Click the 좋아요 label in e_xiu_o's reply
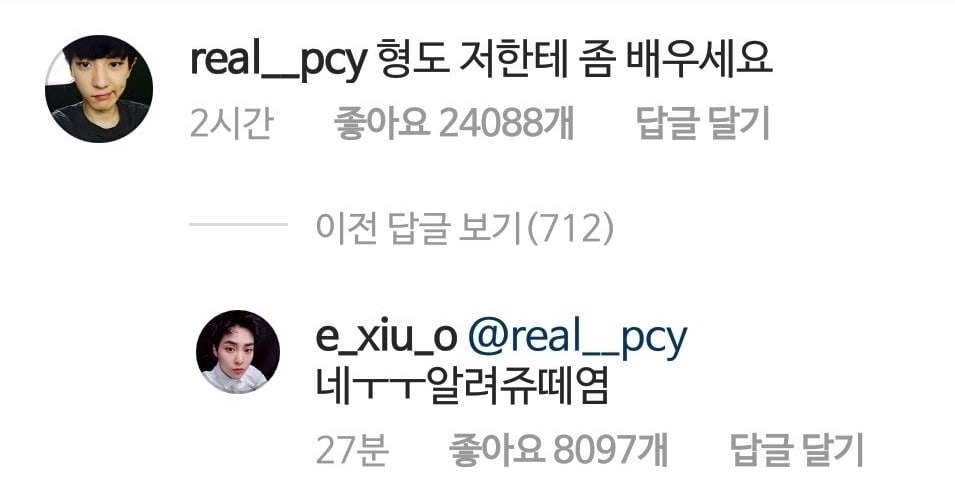The width and height of the screenshot is (955, 502). 496,450
